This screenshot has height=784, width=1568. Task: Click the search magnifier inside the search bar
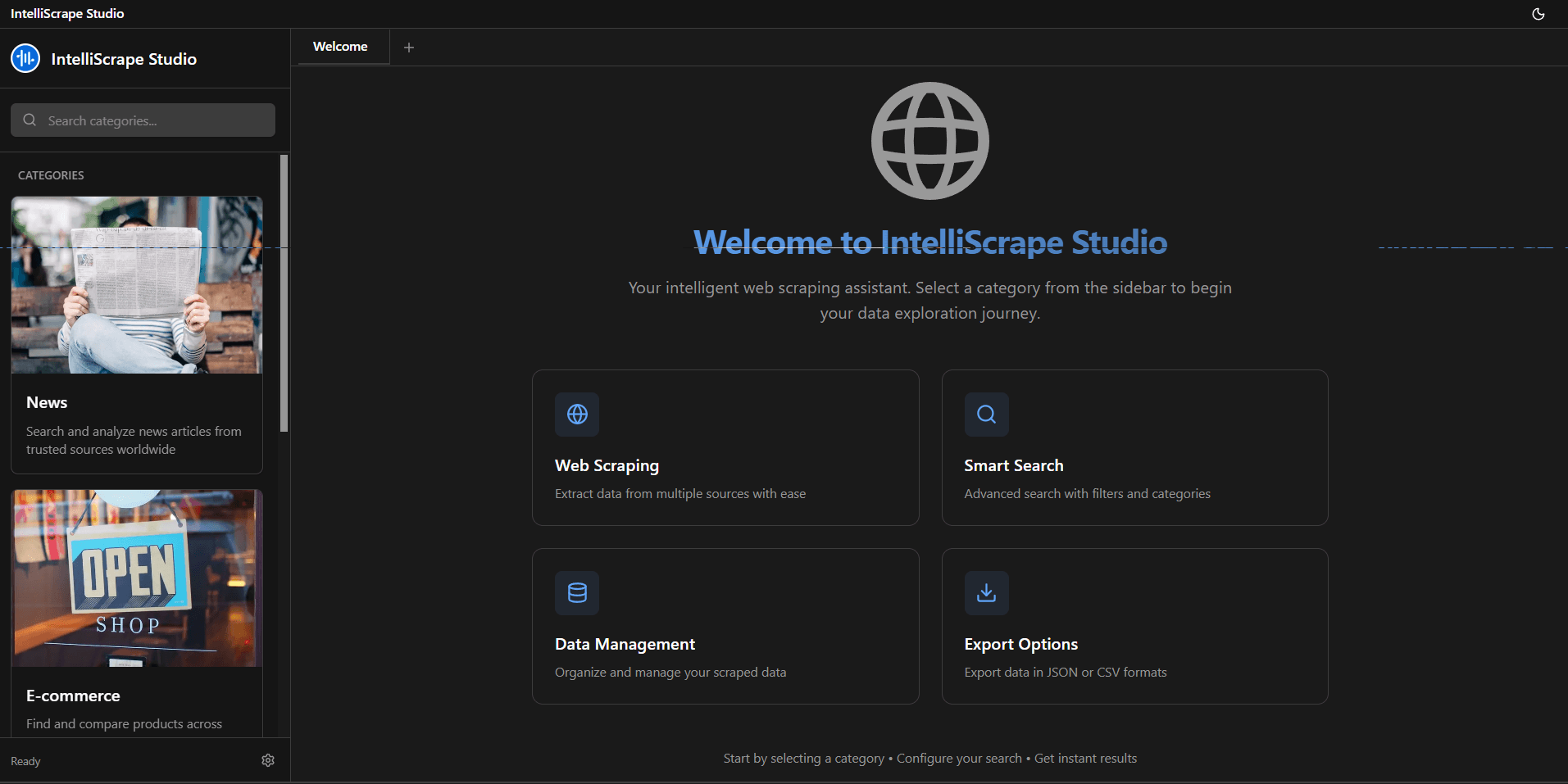[x=30, y=120]
